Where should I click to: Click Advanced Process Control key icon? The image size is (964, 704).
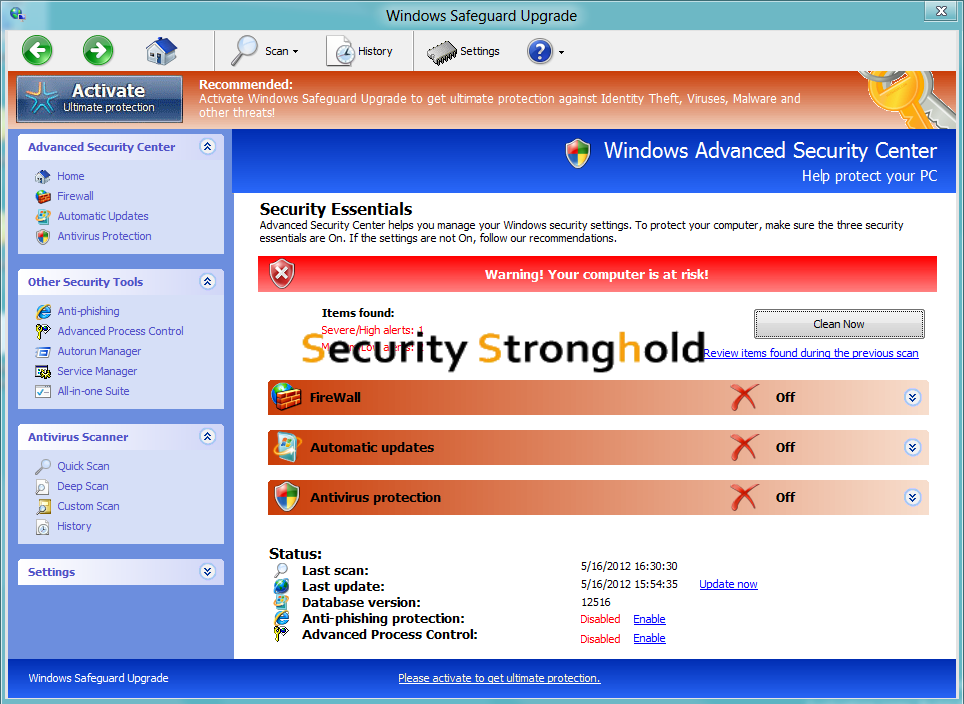(43, 331)
